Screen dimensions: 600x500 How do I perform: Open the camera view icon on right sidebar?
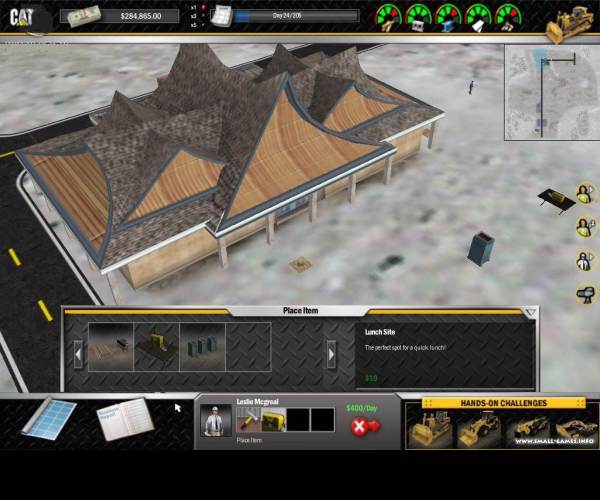click(x=586, y=294)
